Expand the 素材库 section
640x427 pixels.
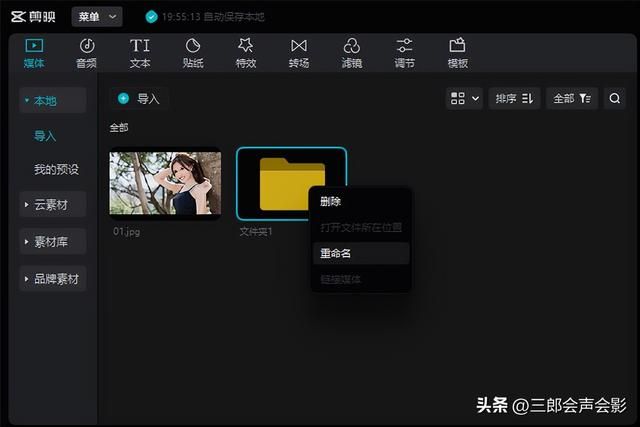click(53, 242)
